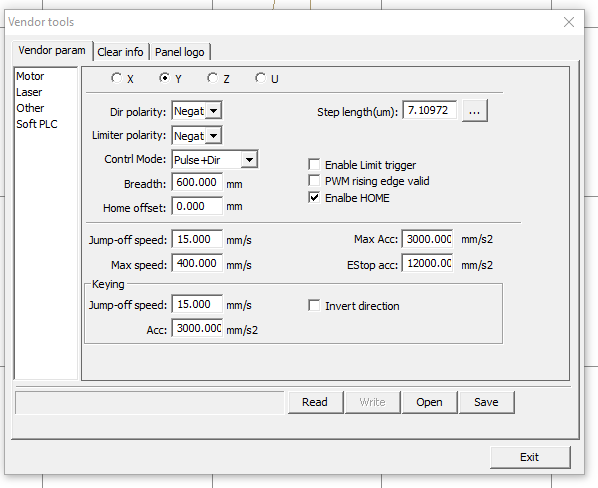
Task: Switch to the Clear info tab
Action: tap(120, 52)
